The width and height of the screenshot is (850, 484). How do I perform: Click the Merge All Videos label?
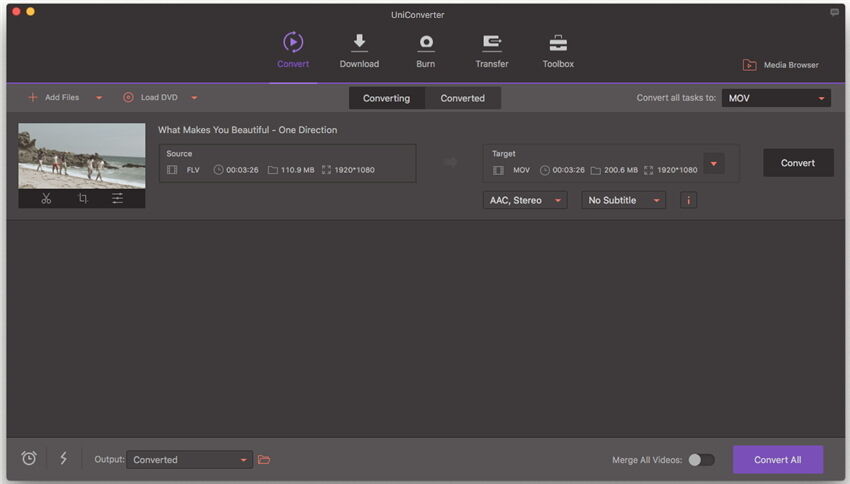(647, 460)
